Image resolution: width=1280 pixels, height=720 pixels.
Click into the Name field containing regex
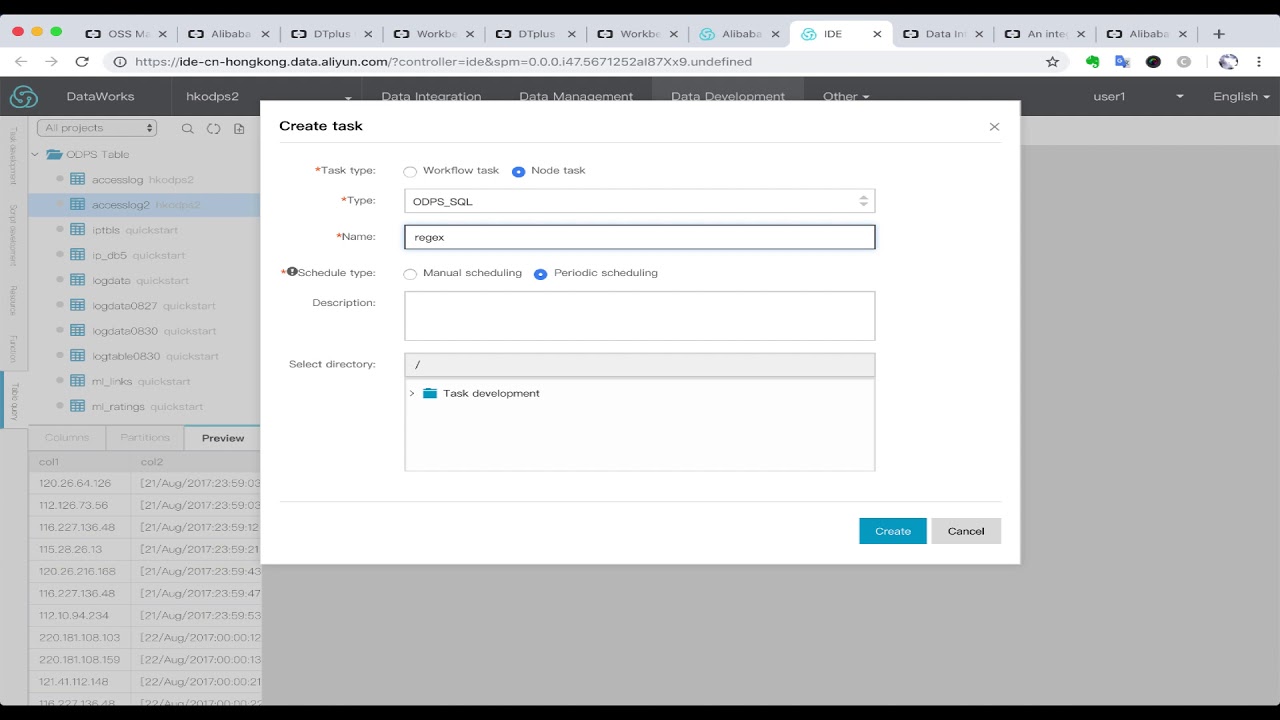640,237
